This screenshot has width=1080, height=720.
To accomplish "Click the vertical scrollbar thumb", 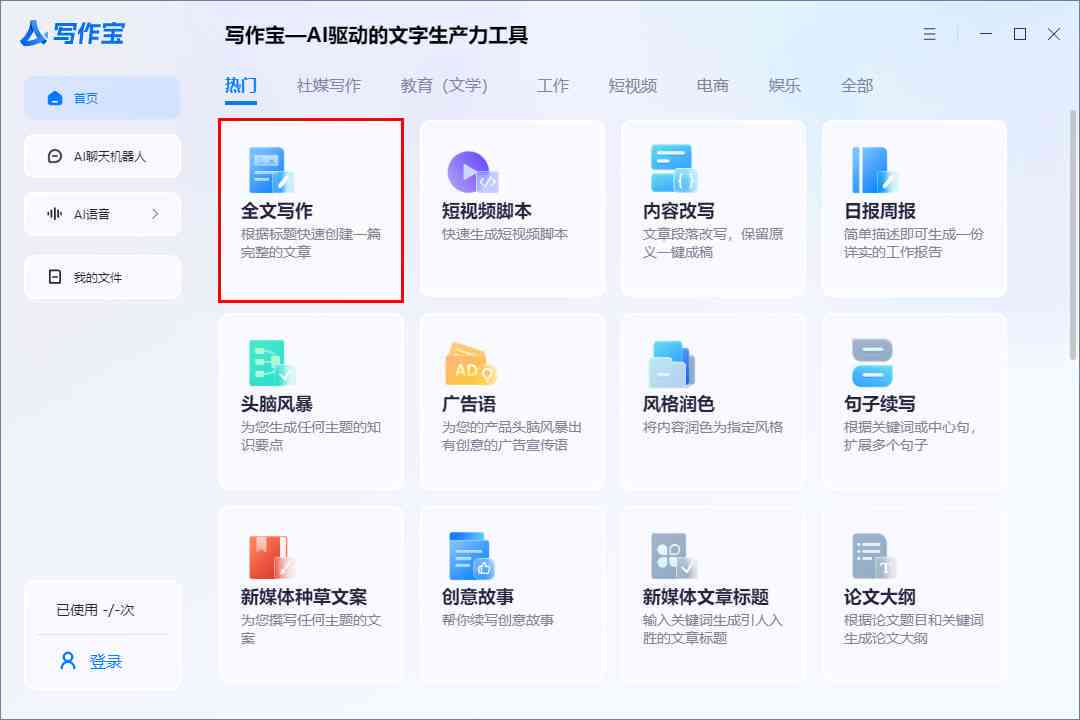I will tap(1072, 234).
